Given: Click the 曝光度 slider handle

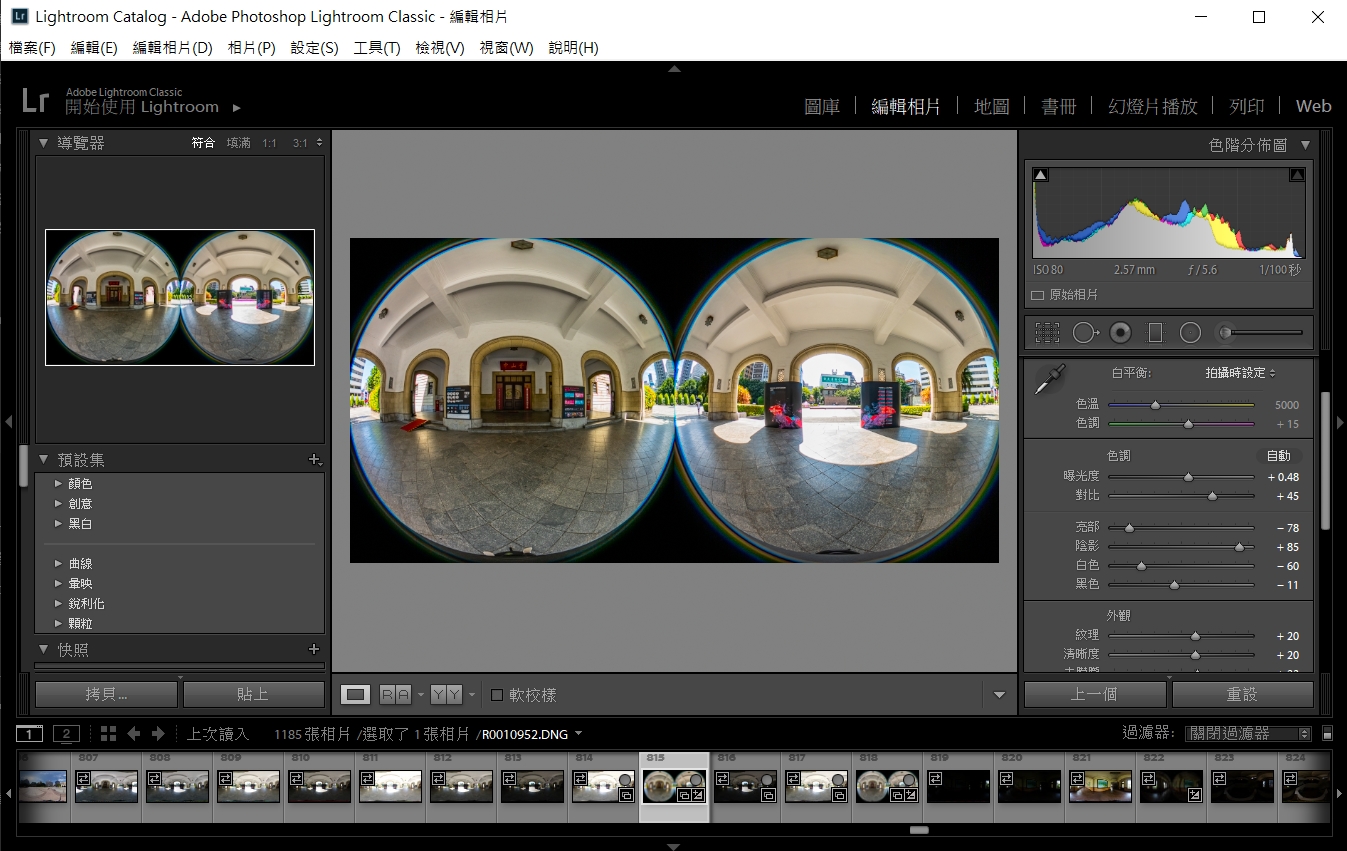Looking at the screenshot, I should coord(1188,477).
